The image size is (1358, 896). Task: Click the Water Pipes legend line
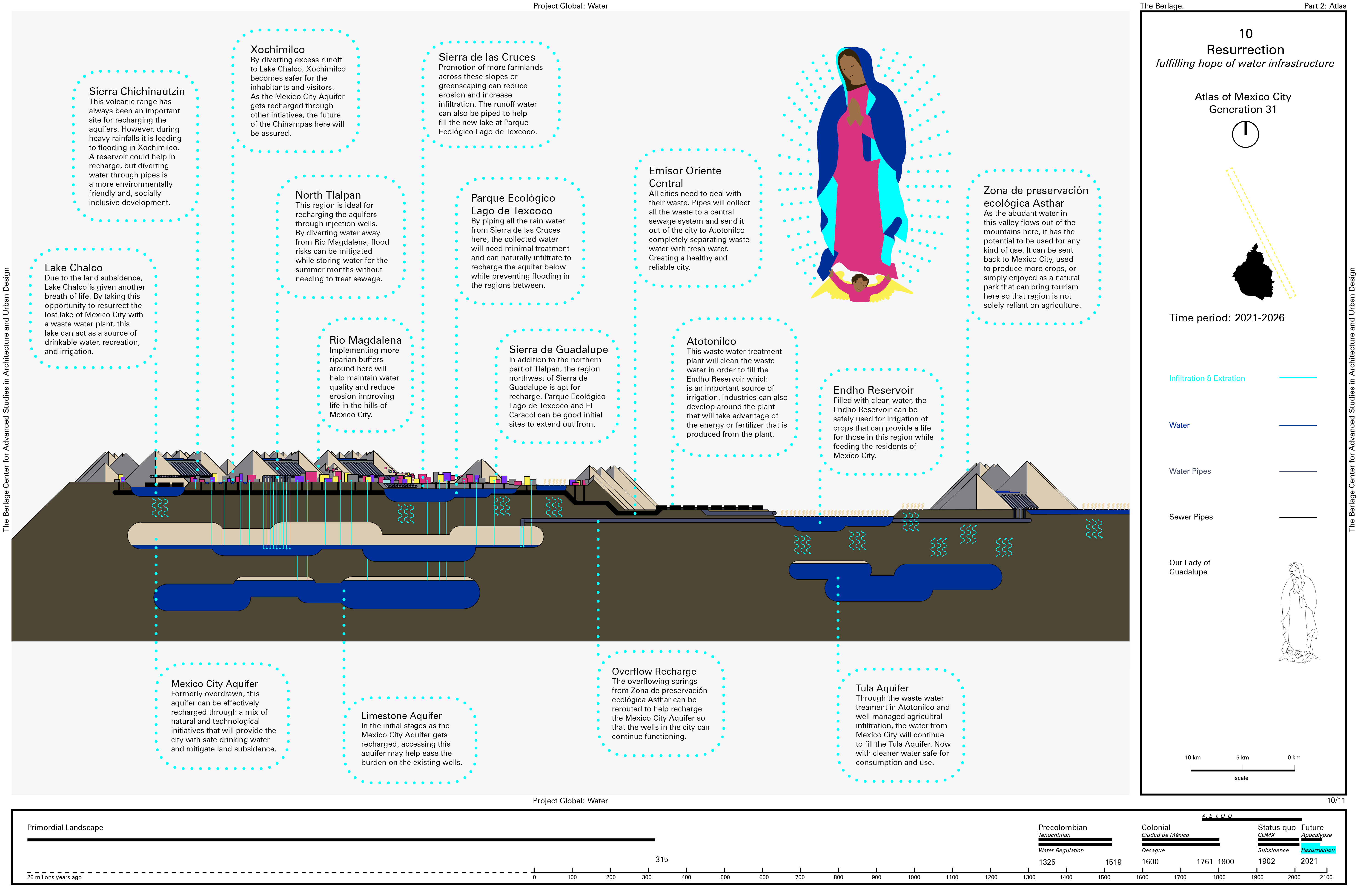coord(1298,471)
